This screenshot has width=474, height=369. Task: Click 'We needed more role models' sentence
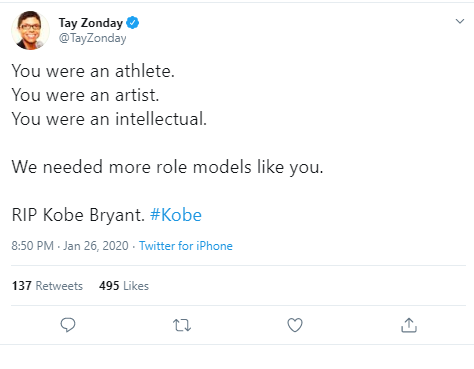tap(167, 167)
